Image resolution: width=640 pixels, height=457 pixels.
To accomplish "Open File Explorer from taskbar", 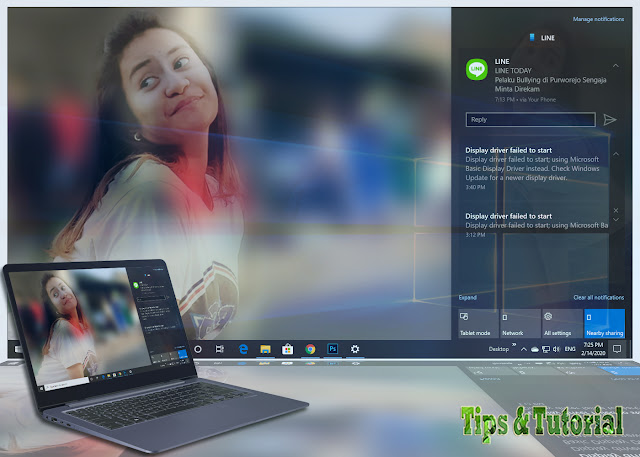I will [265, 349].
